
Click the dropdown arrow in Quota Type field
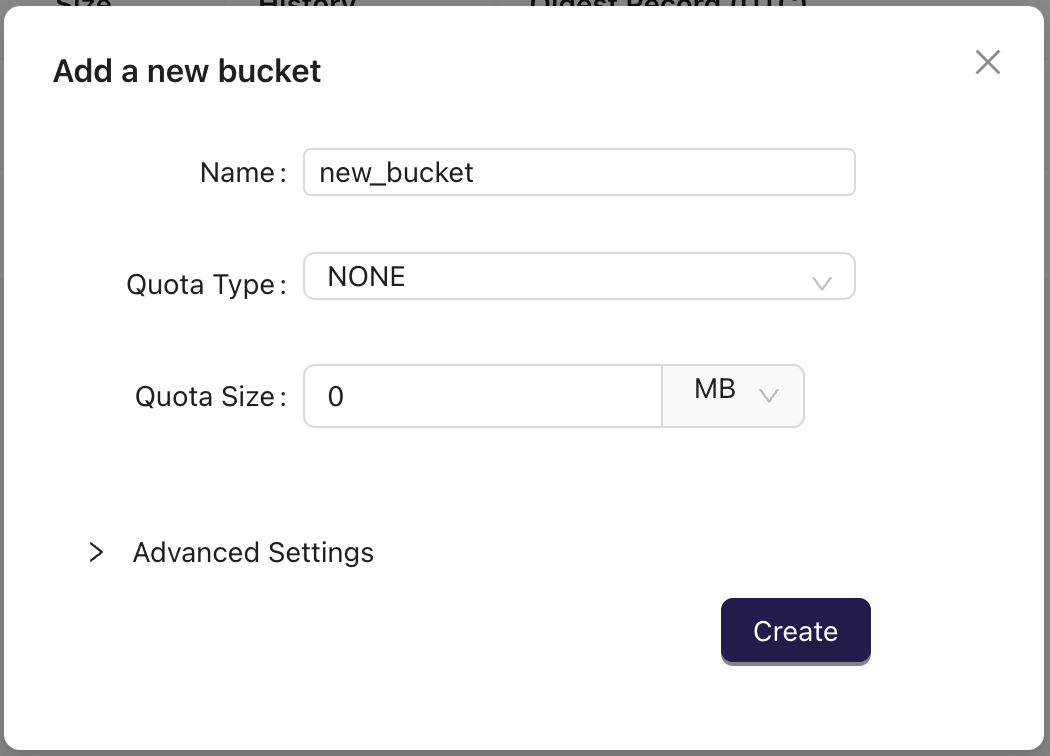coord(822,284)
